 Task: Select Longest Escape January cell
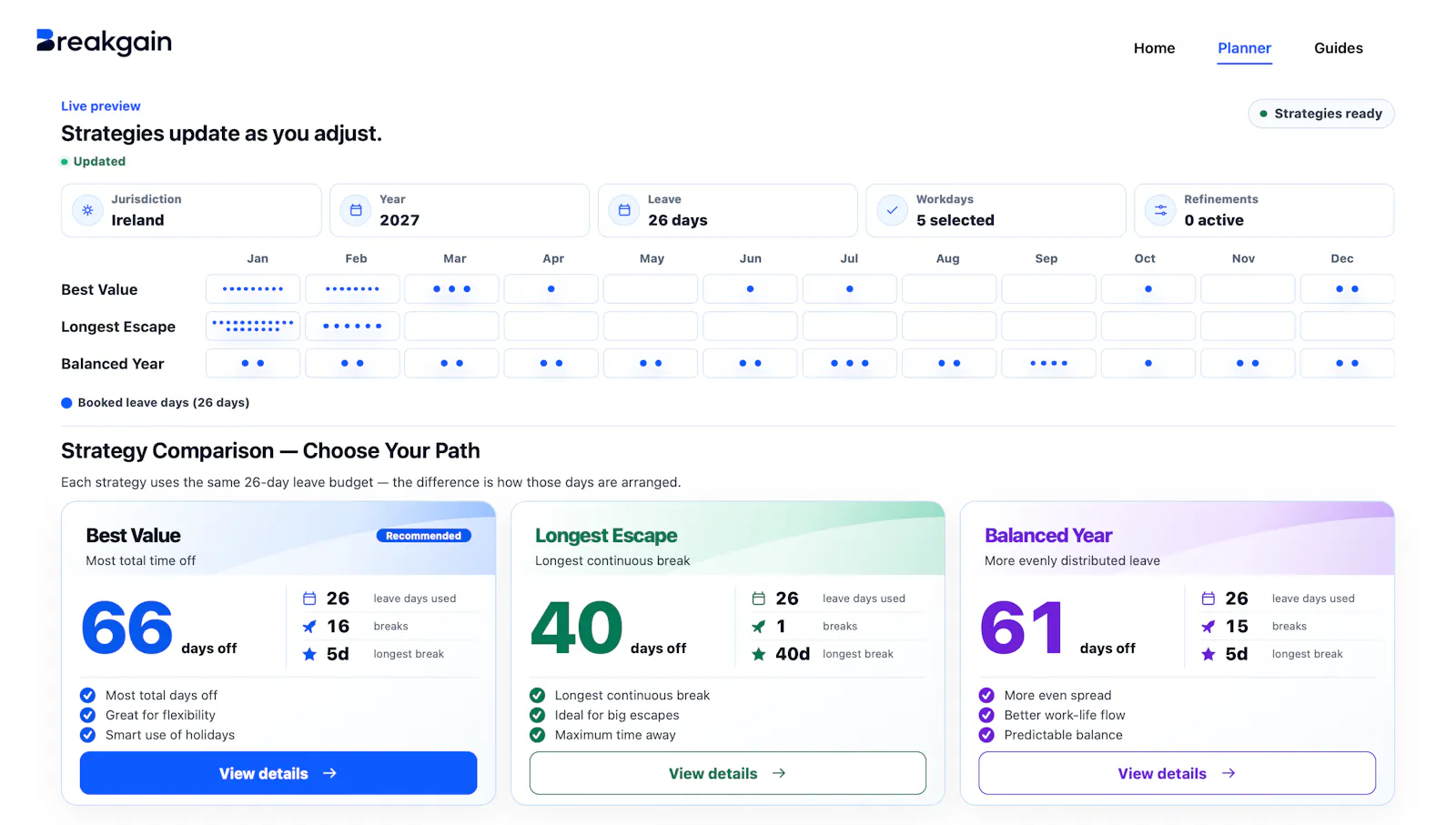tap(253, 326)
